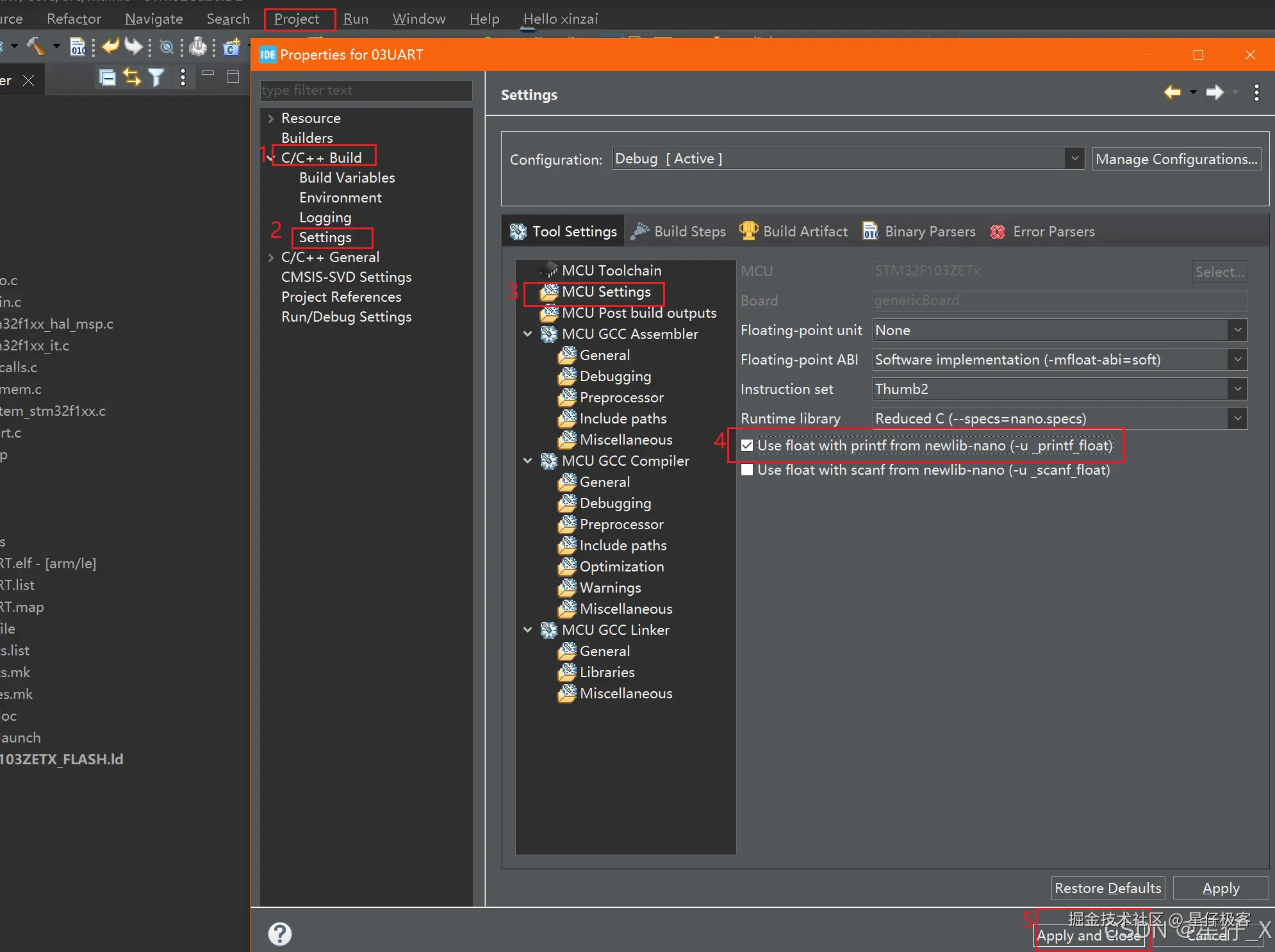The height and width of the screenshot is (952, 1275).
Task: Click the type filter text field
Action: pos(366,90)
